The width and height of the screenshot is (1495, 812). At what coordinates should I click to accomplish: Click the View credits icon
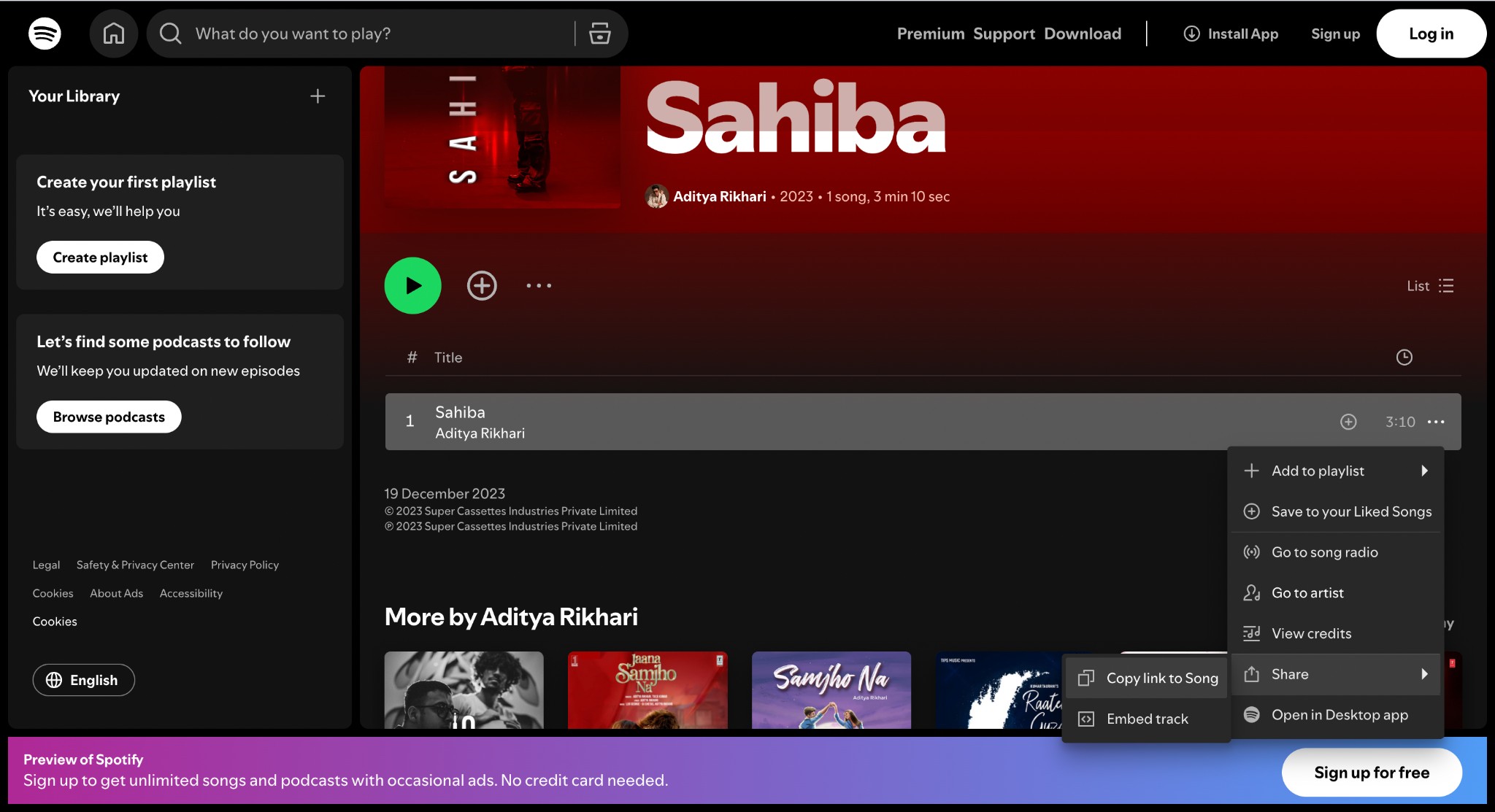pyautogui.click(x=1251, y=634)
